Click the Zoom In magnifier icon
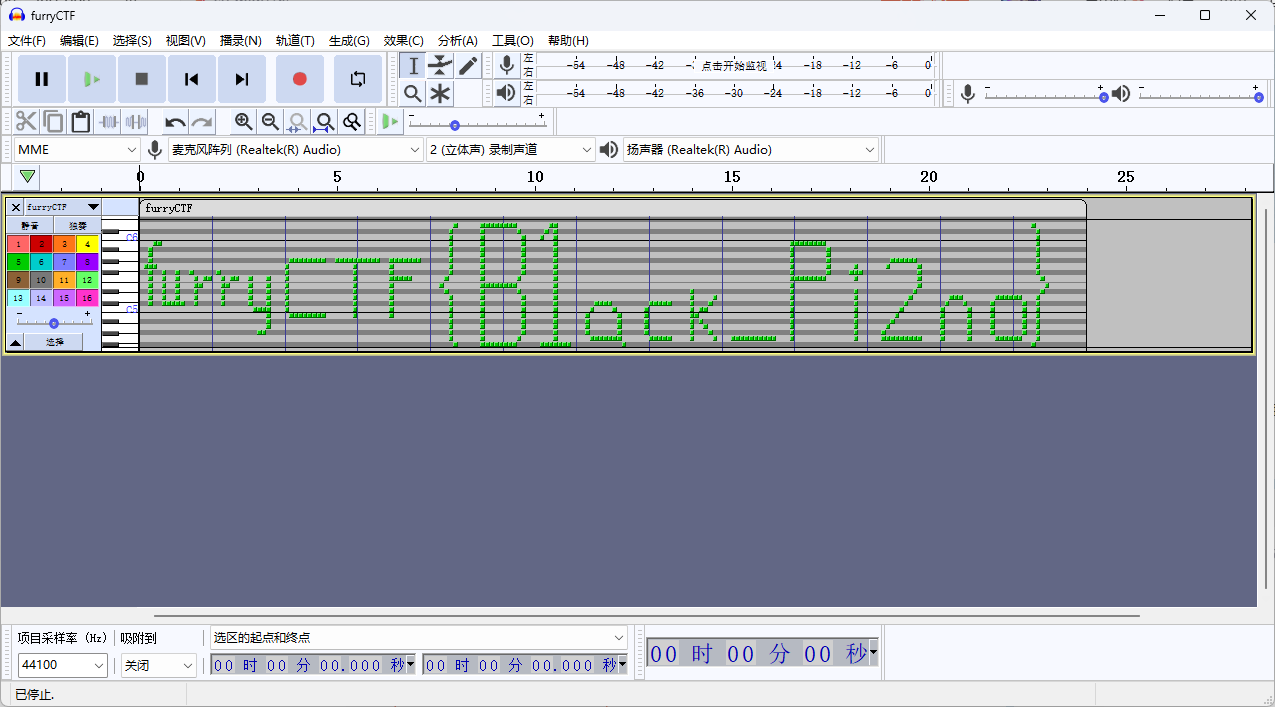 [243, 122]
